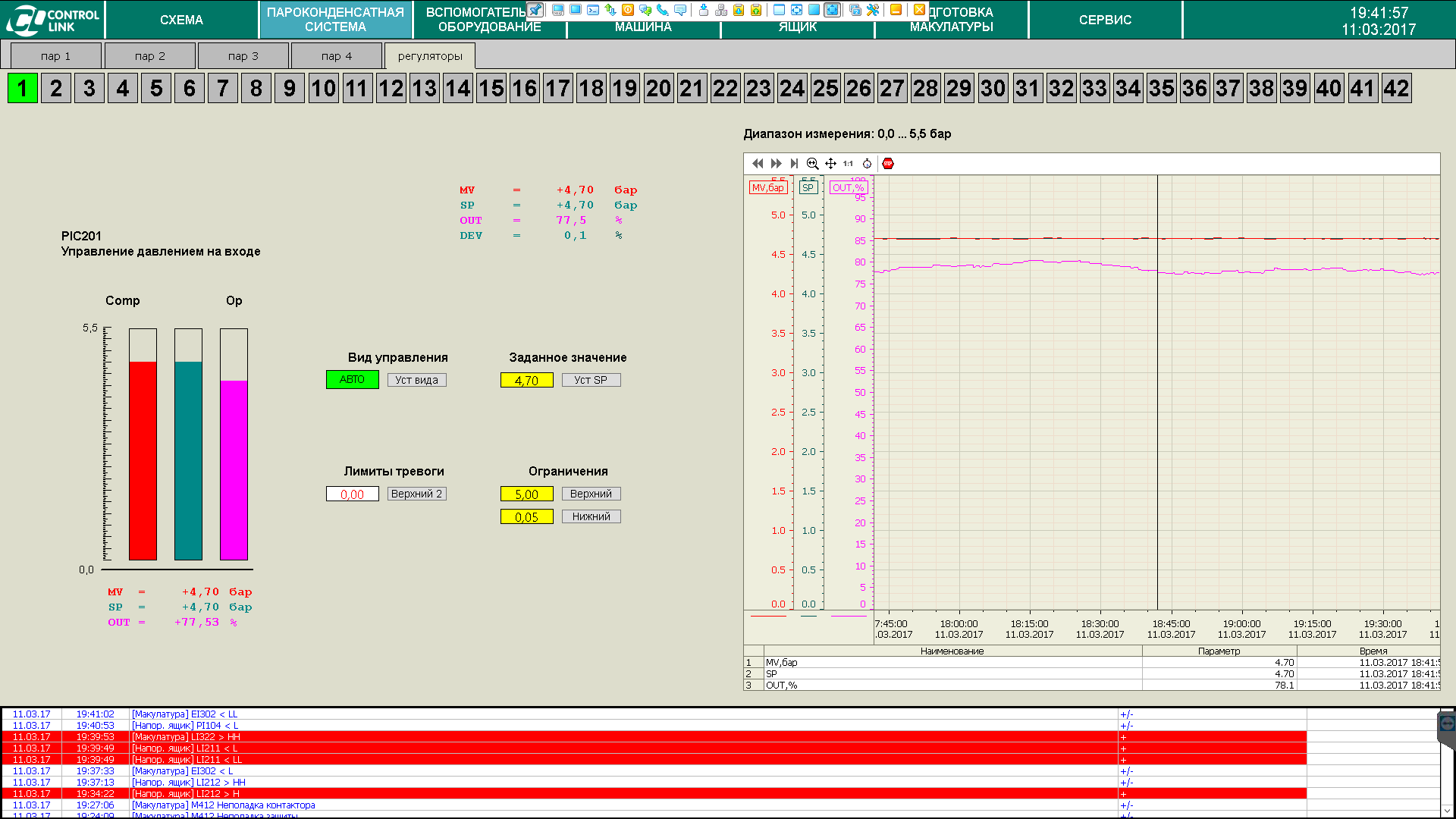Screen dimensions: 1456x819
Task: Click the vertical cursor line on the trend
Action: (x=1157, y=392)
